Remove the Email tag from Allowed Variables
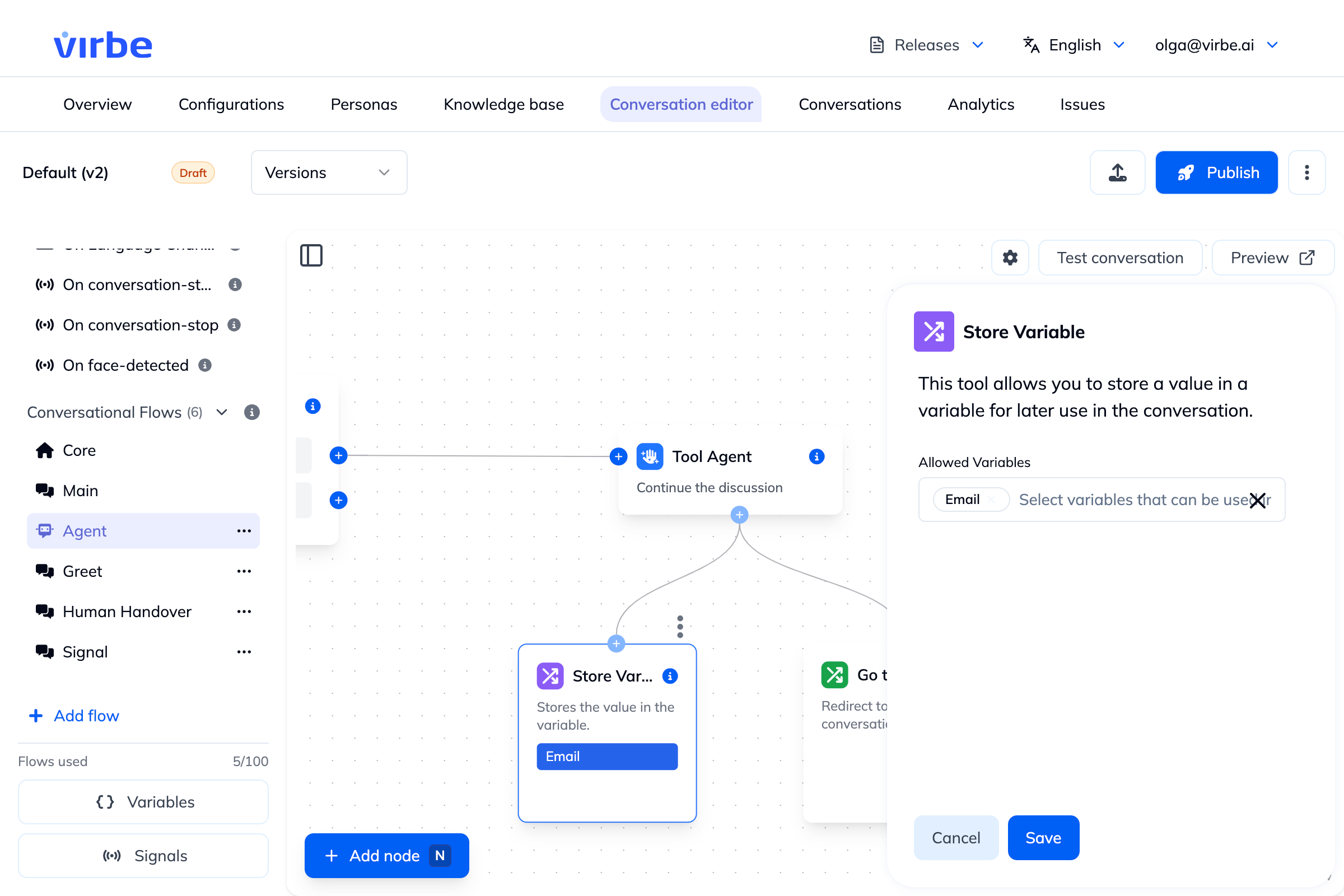This screenshot has width=1344, height=896. click(x=992, y=500)
